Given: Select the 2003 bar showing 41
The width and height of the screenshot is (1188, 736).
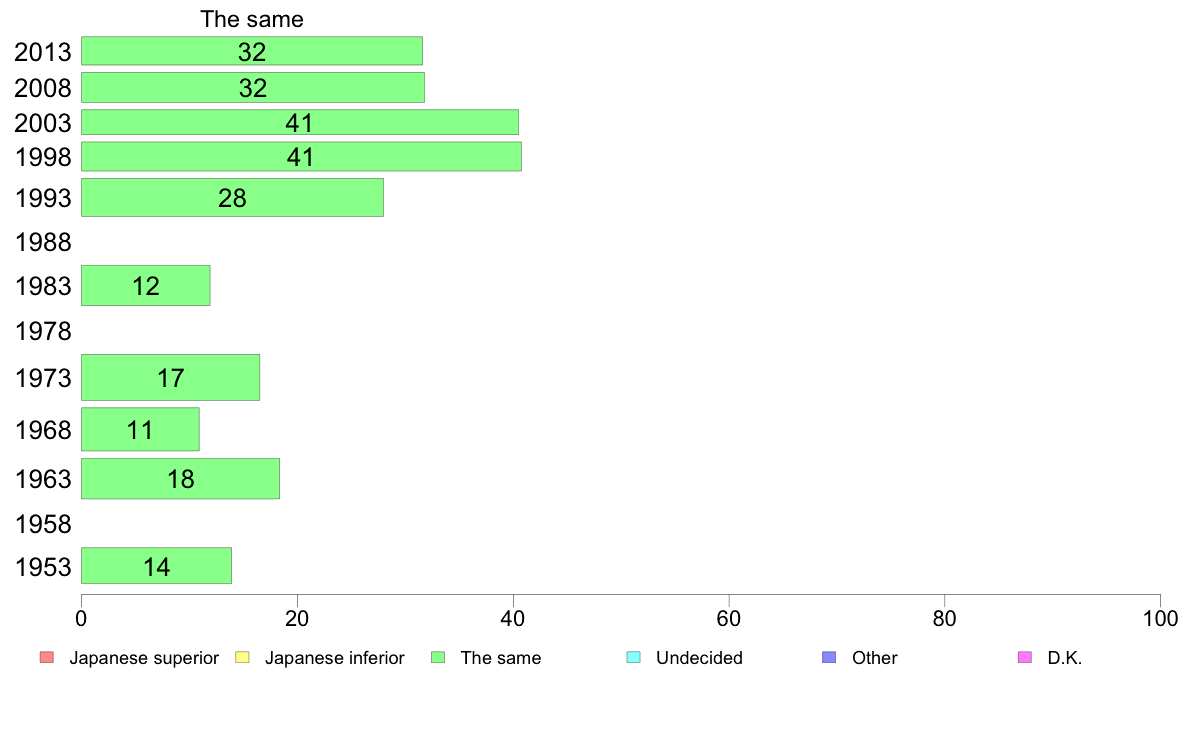Looking at the screenshot, I should (300, 122).
